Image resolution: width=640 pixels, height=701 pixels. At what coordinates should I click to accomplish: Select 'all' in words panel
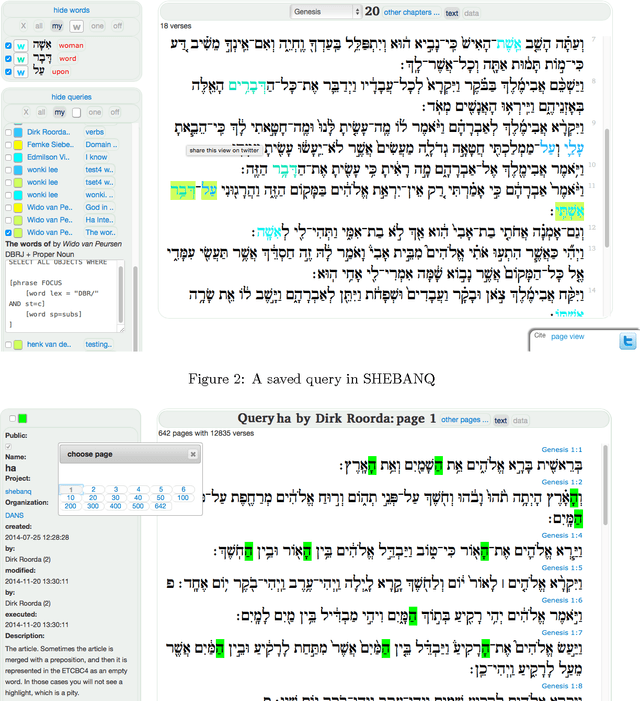click(x=39, y=26)
